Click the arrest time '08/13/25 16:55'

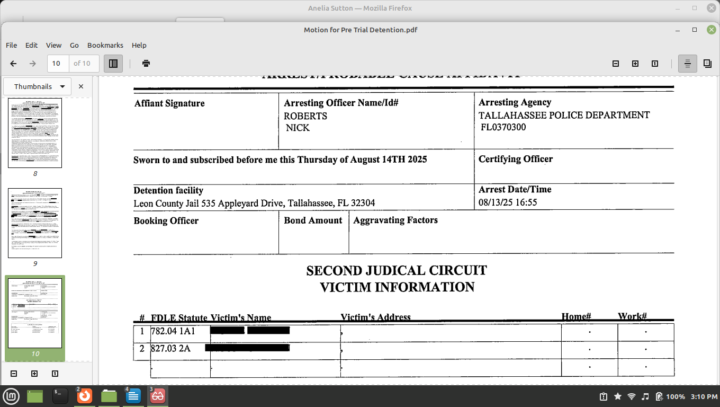pos(507,202)
